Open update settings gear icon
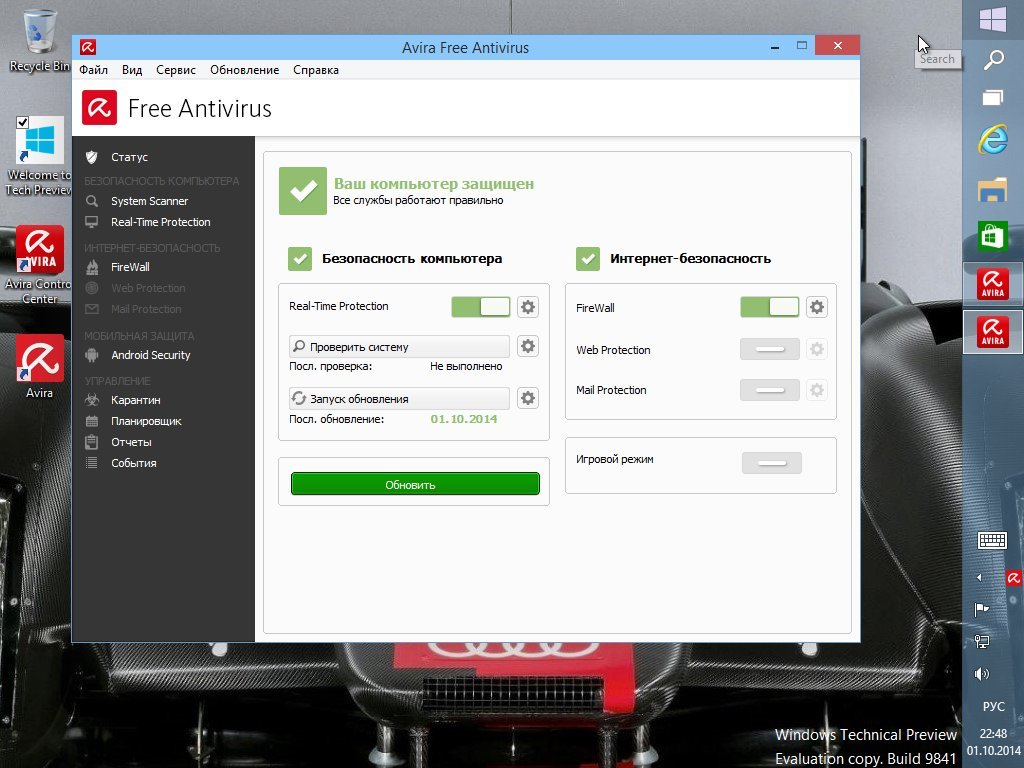This screenshot has height=768, width=1024. pyautogui.click(x=528, y=398)
